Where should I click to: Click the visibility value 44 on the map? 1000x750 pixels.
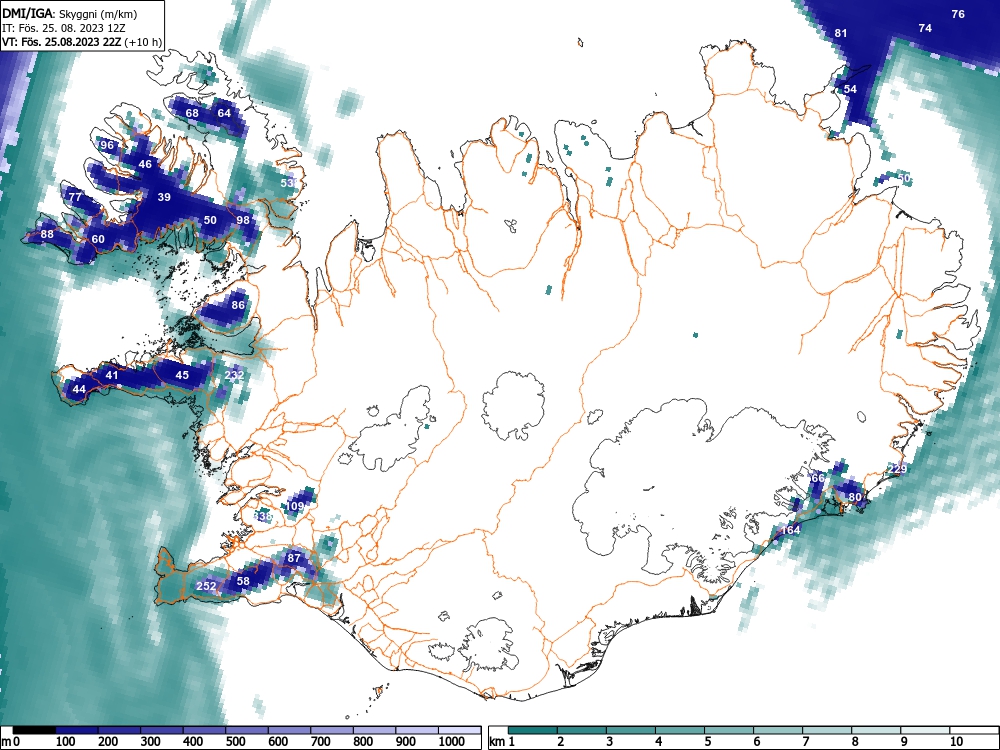79,389
